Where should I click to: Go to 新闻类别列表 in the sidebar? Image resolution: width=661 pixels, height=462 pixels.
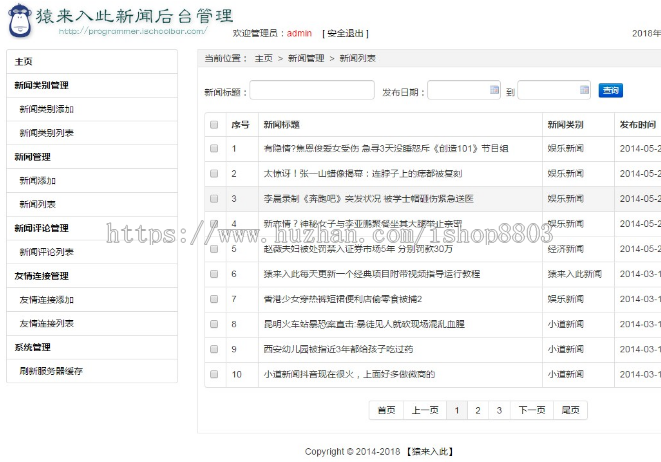[x=46, y=133]
